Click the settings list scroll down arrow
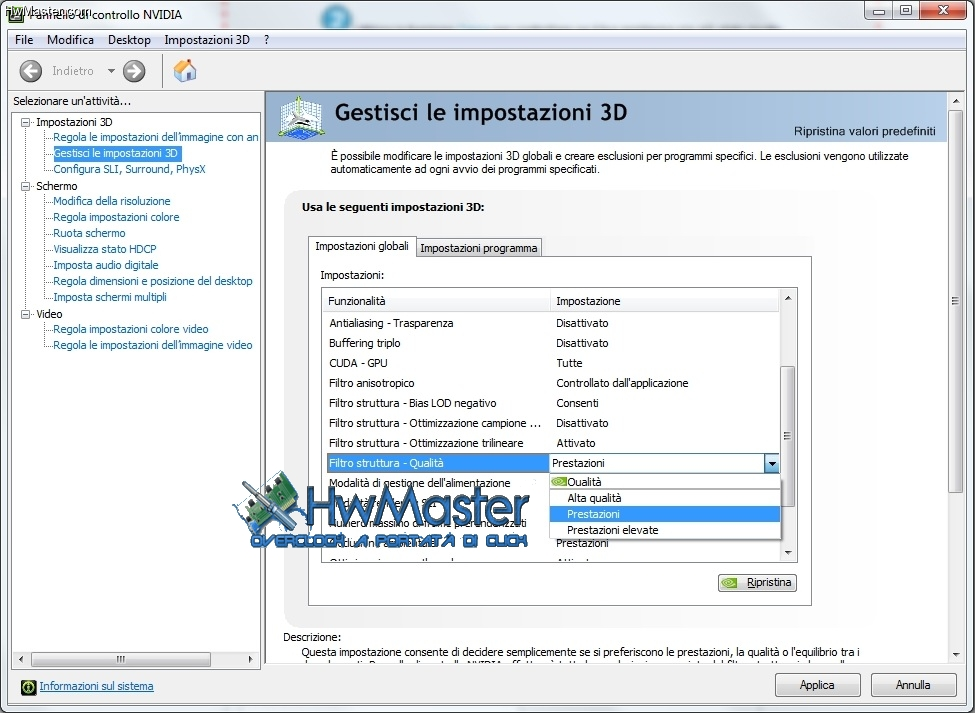This screenshot has width=975, height=713. pyautogui.click(x=788, y=553)
